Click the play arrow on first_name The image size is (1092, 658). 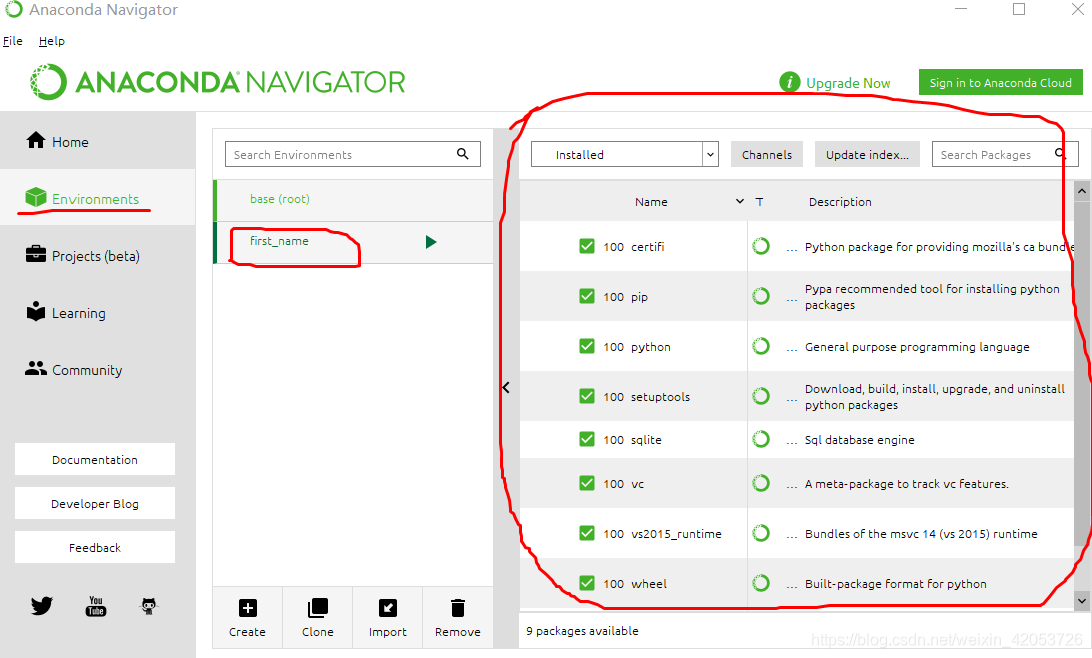[x=431, y=242]
